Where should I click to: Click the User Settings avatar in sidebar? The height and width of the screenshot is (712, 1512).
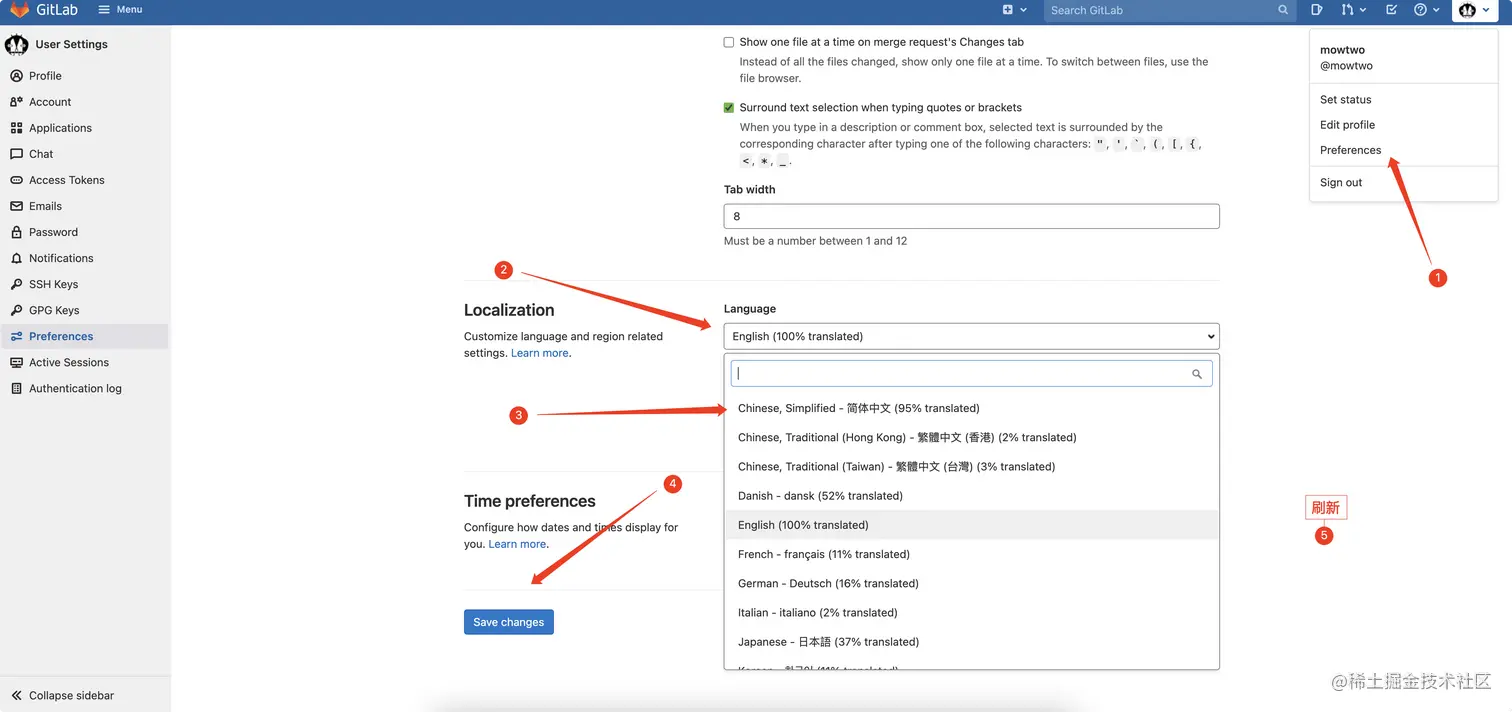tap(16, 44)
